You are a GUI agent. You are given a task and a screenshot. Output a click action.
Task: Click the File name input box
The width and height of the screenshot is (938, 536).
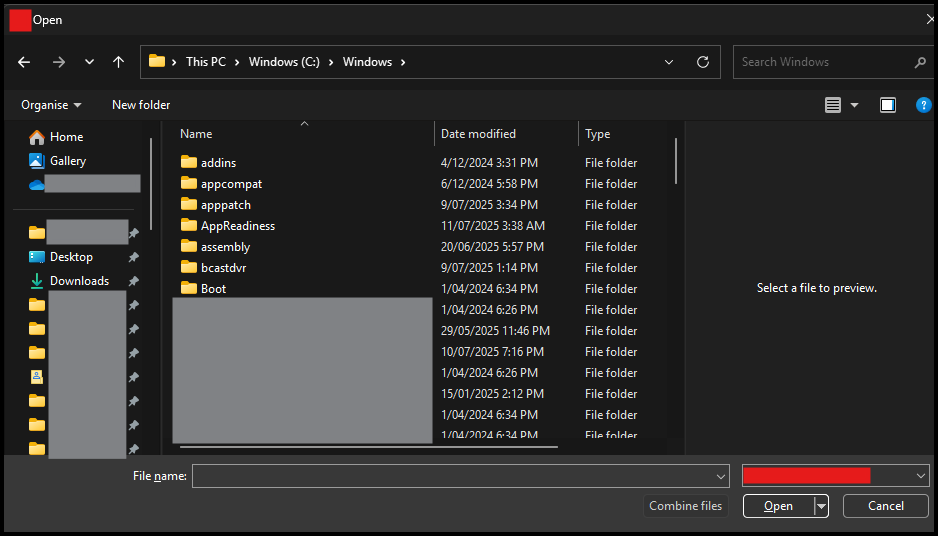tap(461, 476)
